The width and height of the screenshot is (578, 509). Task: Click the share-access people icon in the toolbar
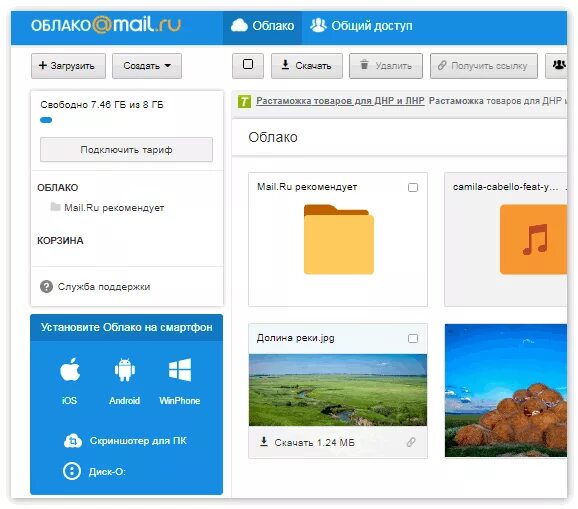[559, 65]
